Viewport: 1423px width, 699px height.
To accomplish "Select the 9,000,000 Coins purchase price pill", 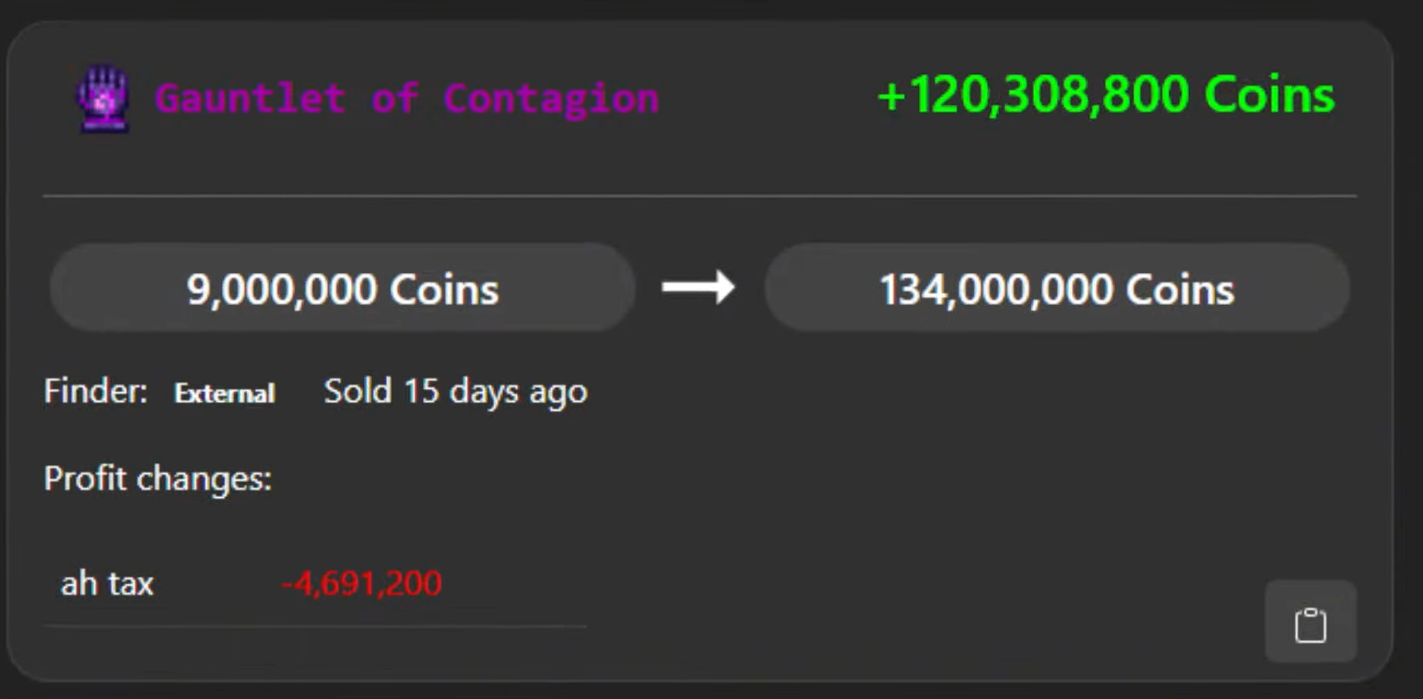I will 342,289.
